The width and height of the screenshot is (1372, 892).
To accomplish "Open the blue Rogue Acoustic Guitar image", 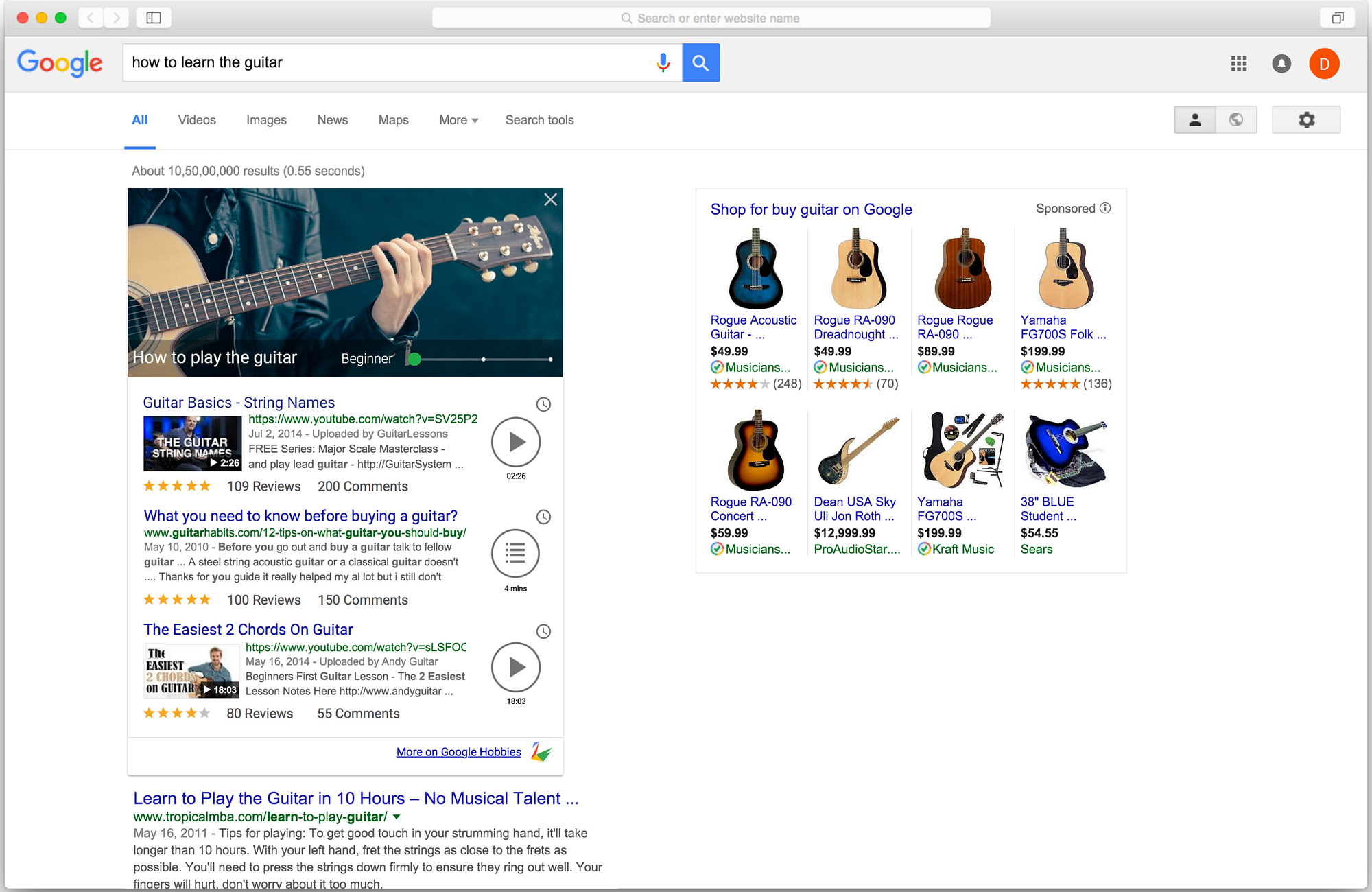I will point(755,268).
